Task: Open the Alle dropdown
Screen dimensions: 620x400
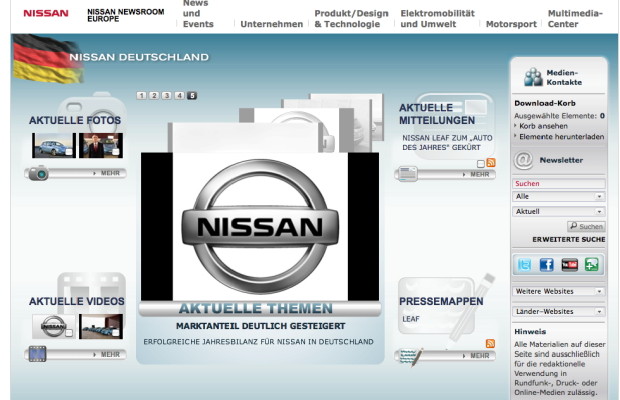Action: tap(559, 196)
